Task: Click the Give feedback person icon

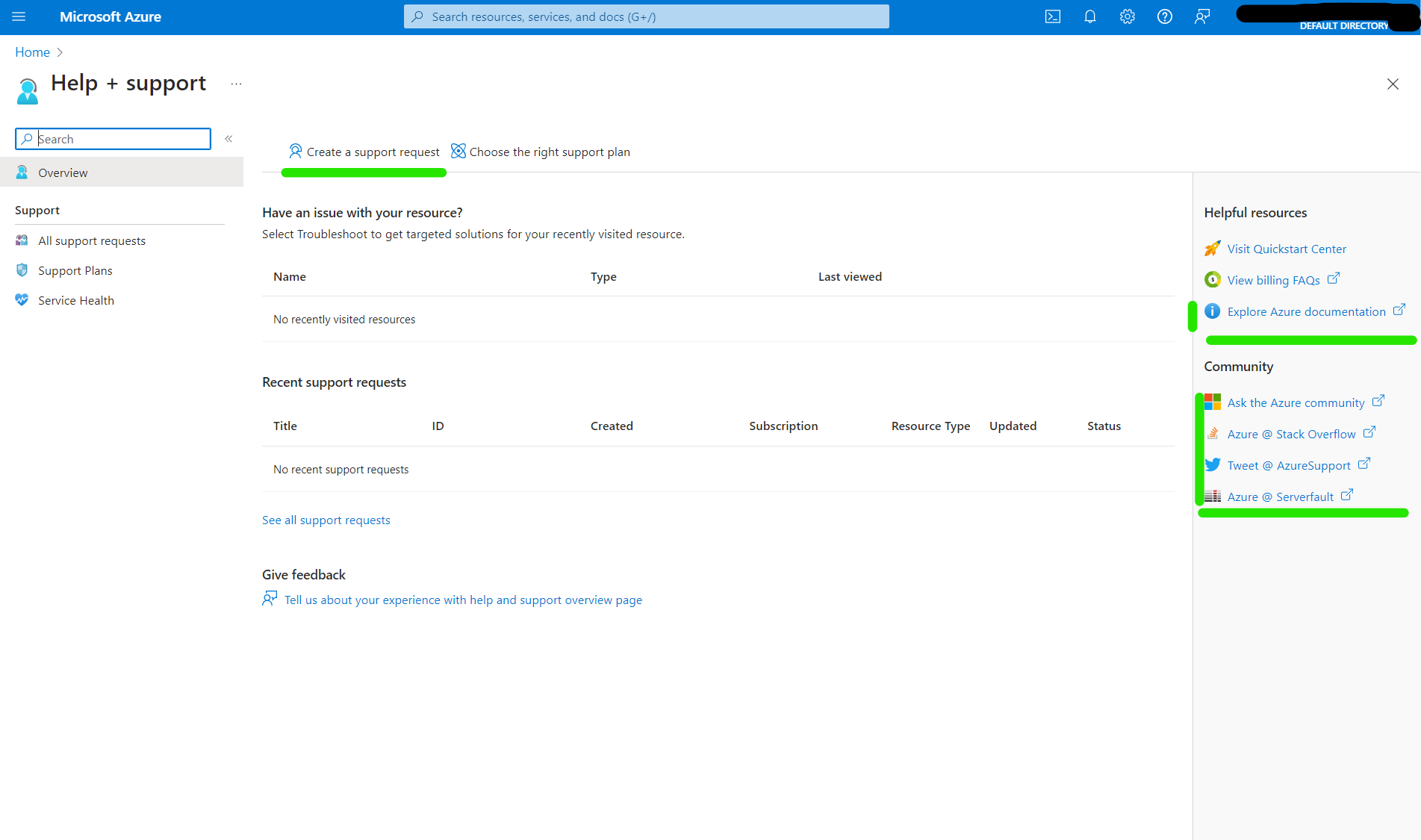Action: (270, 599)
